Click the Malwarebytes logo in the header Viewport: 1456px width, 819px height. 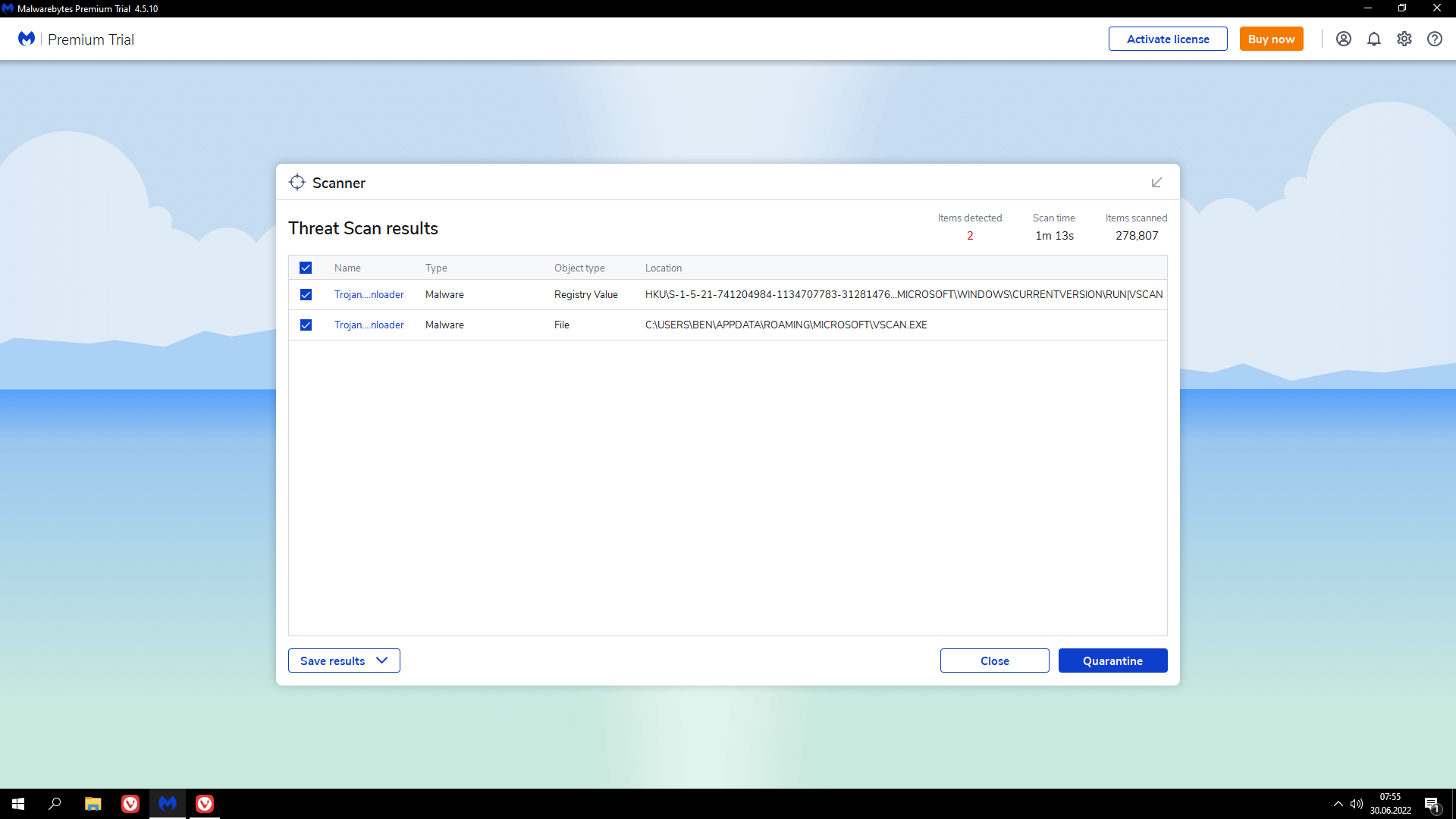click(x=27, y=39)
